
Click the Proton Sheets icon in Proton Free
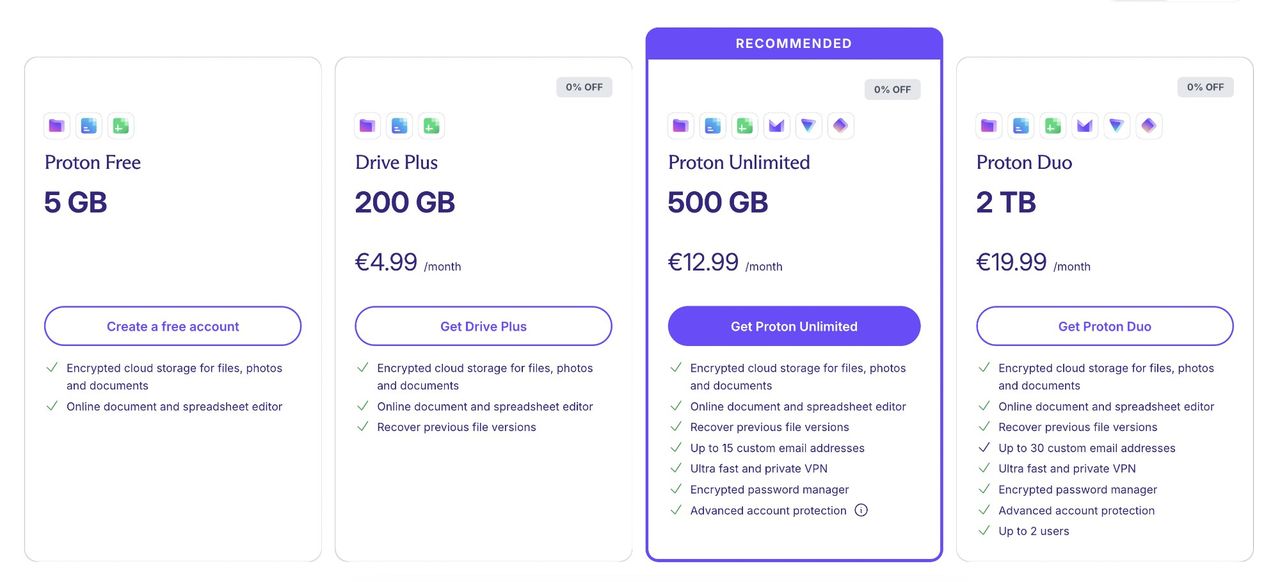coord(121,126)
